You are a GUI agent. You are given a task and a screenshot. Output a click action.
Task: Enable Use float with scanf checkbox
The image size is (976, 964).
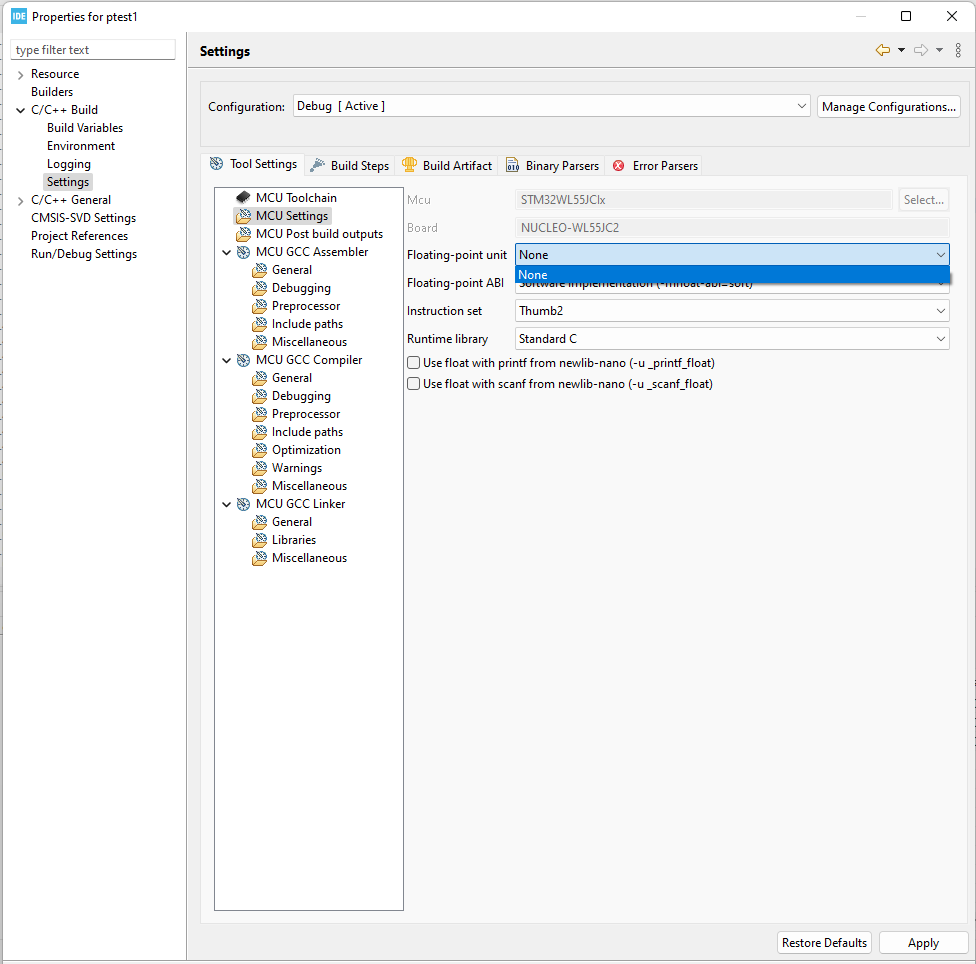413,384
